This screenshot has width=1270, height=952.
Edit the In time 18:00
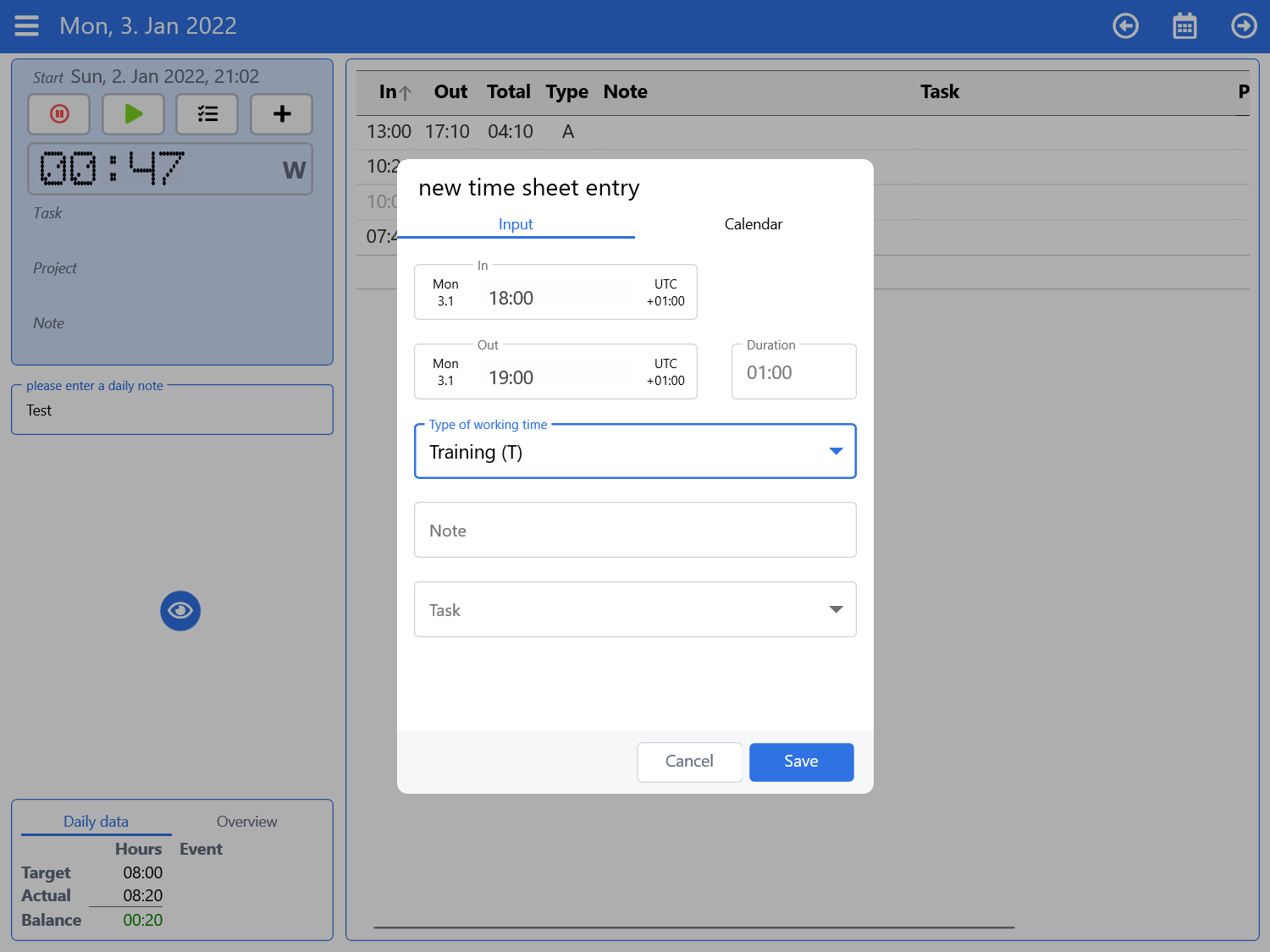(511, 298)
